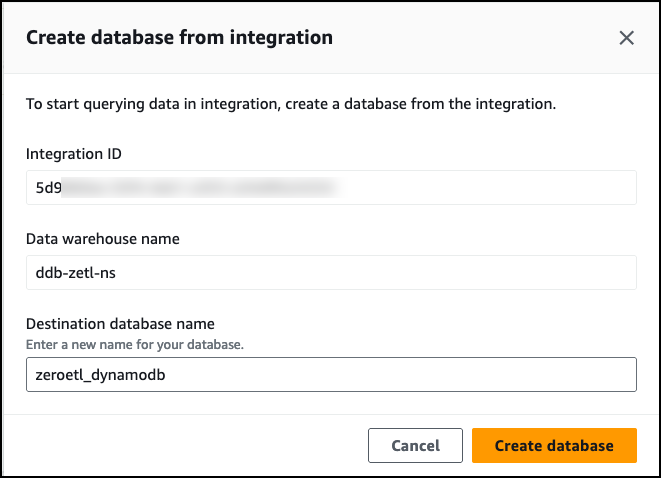Select the Integration ID field

[330, 187]
